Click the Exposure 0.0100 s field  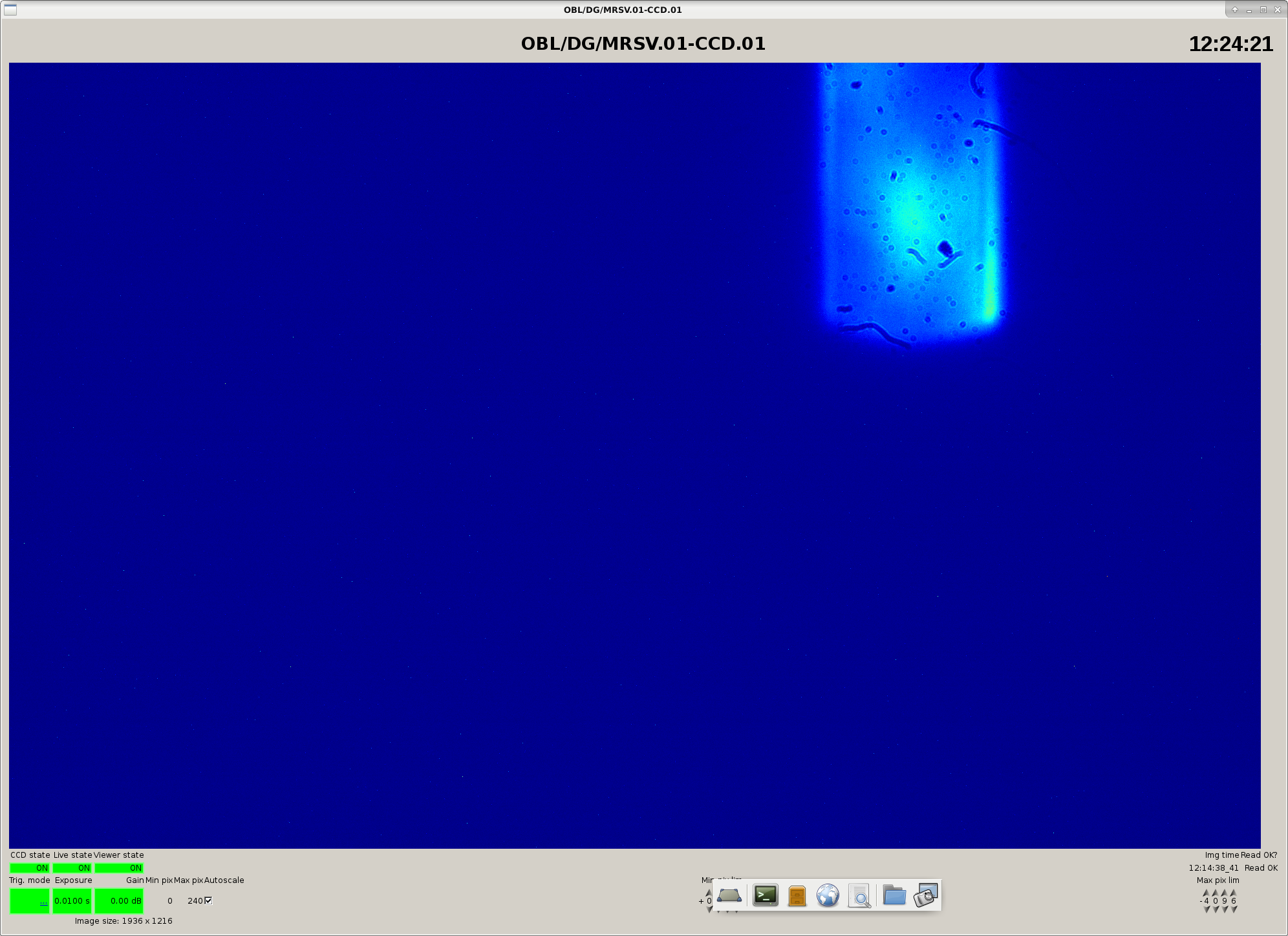tap(72, 900)
